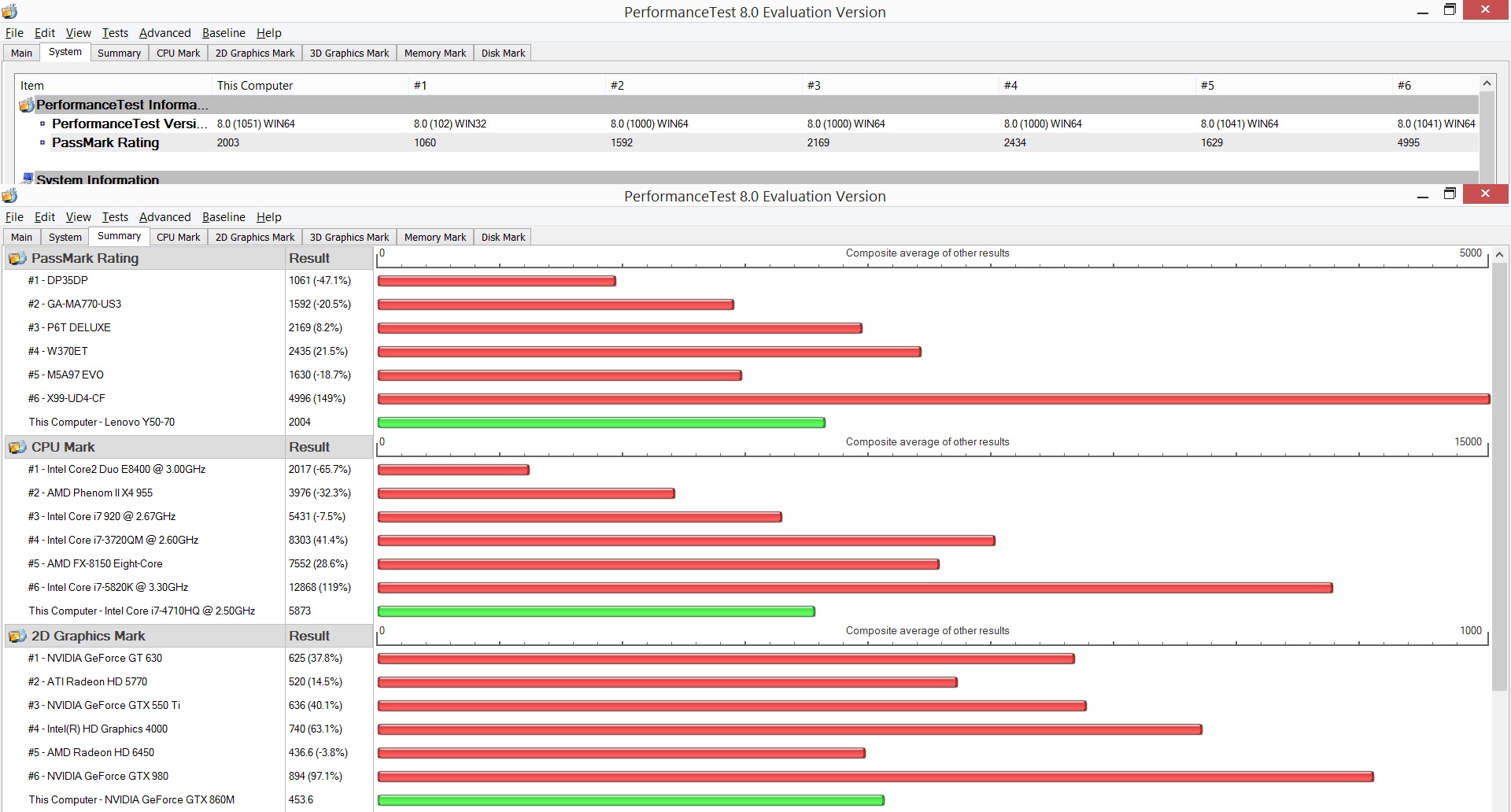The height and width of the screenshot is (812, 1511).
Task: Click the summary panel vertical scrollbar thumb
Action: click(x=1499, y=478)
